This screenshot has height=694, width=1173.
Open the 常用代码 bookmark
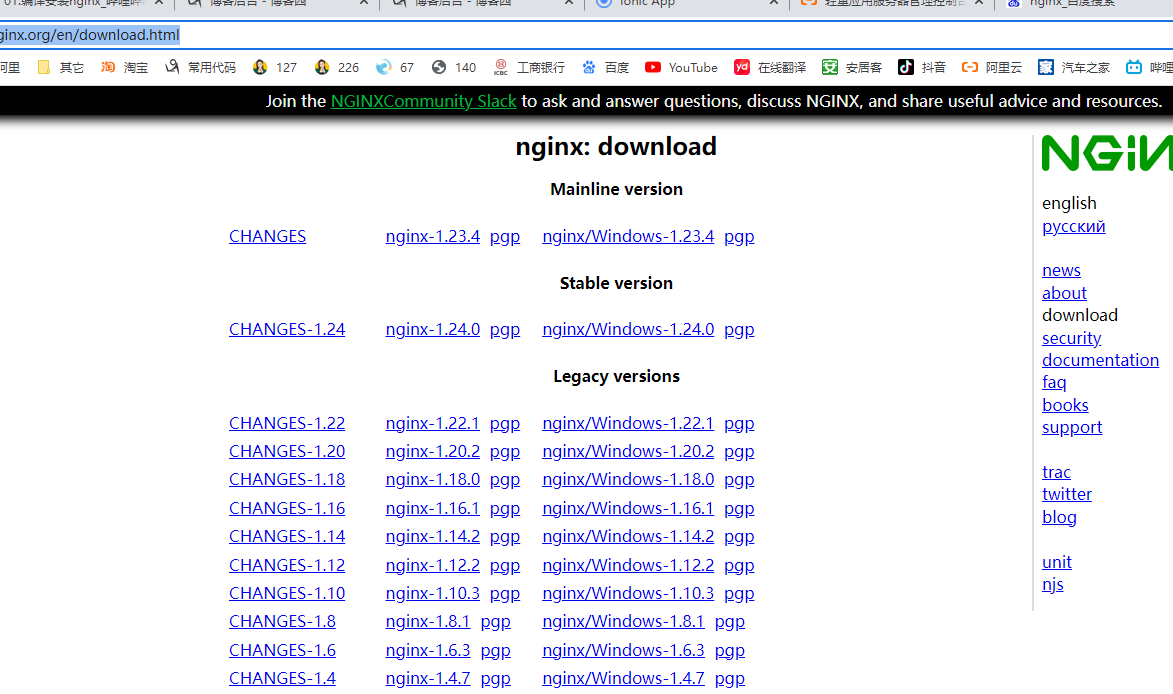[200, 67]
